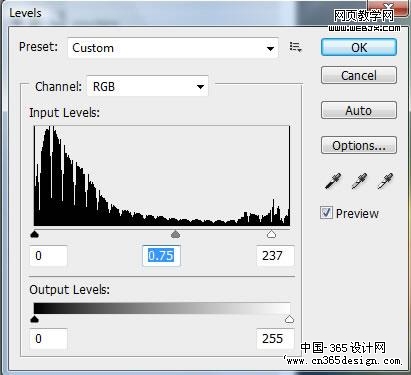Viewport: 411px width, 375px height.
Task: Select the black point eyedropper
Action: coord(333,181)
